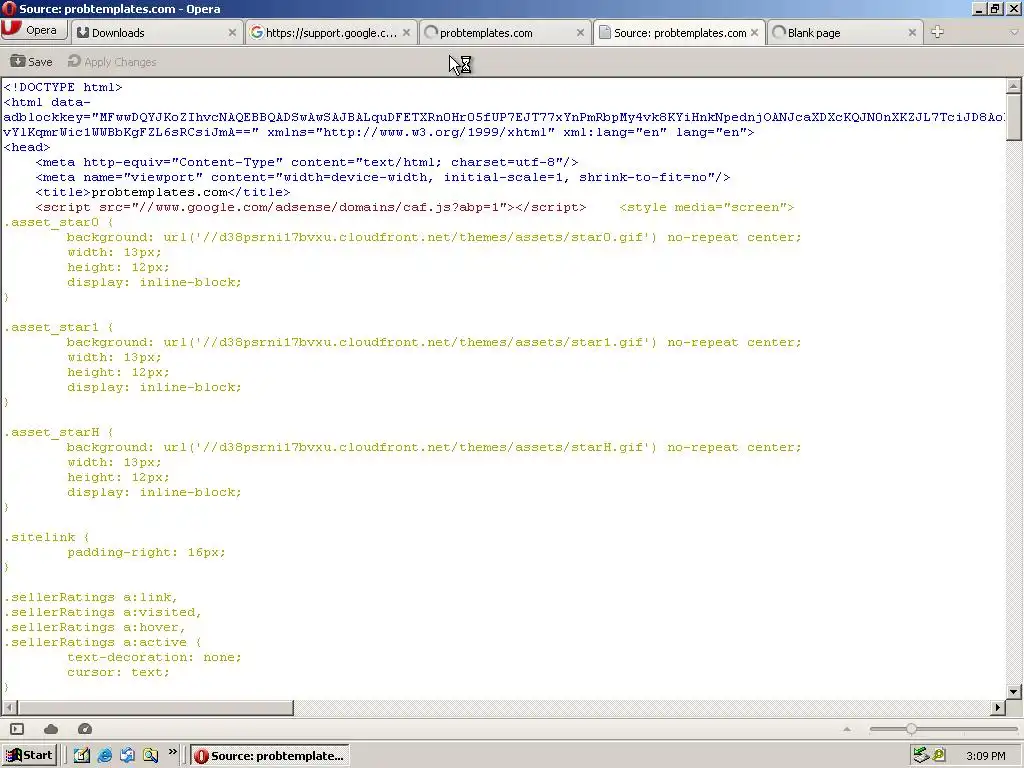Click the Apply Changes button
Image resolution: width=1024 pixels, height=768 pixels.
[x=112, y=61]
